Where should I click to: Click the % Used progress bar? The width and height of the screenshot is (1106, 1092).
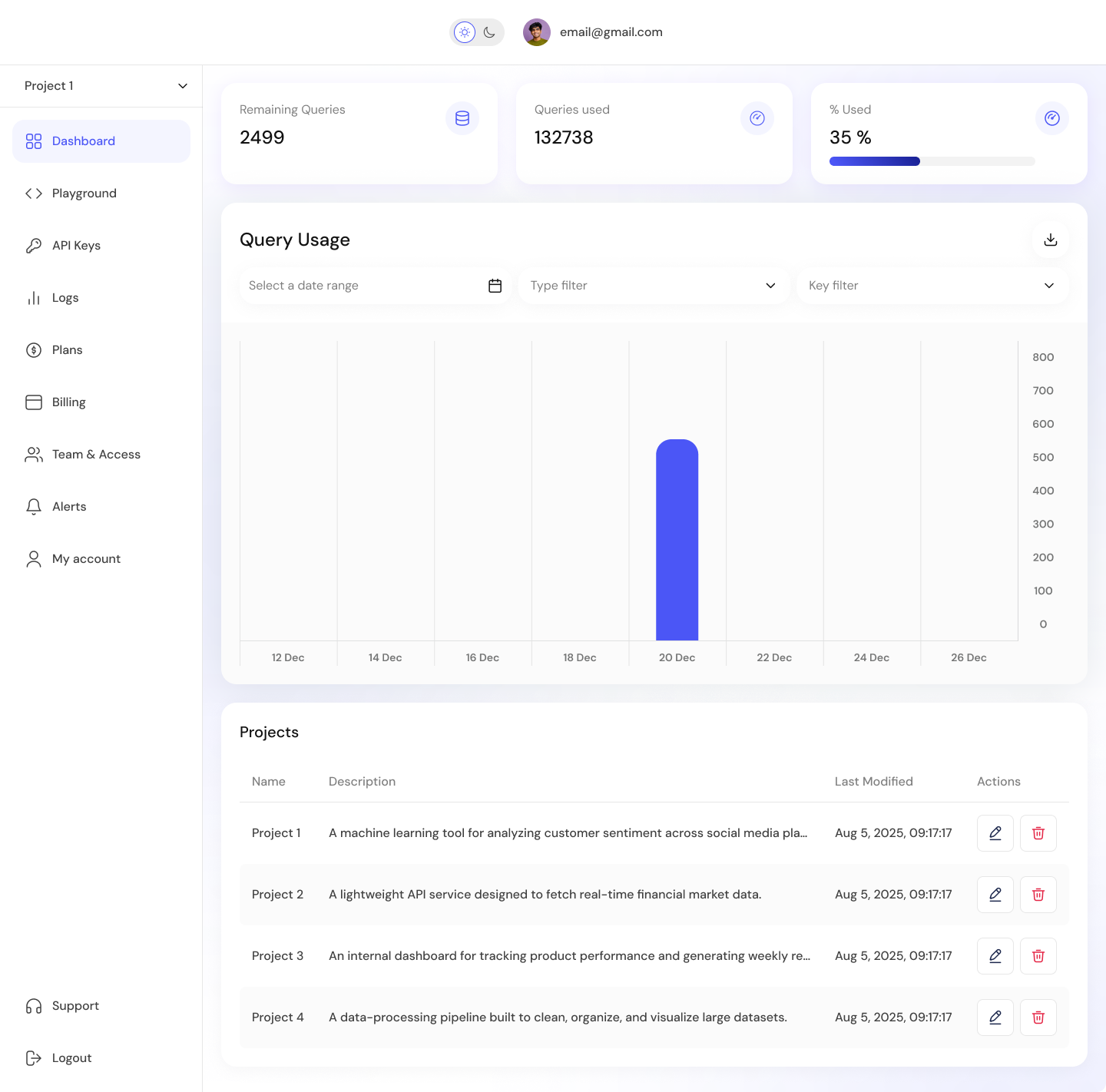(932, 161)
